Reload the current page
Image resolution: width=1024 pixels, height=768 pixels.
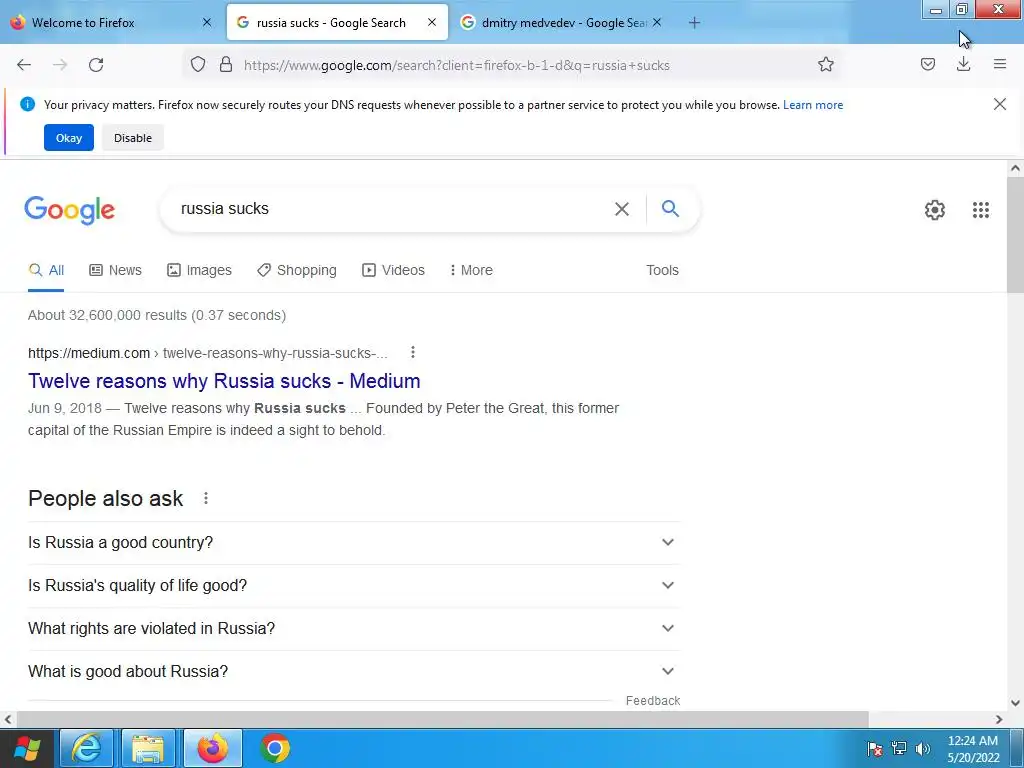(x=96, y=65)
